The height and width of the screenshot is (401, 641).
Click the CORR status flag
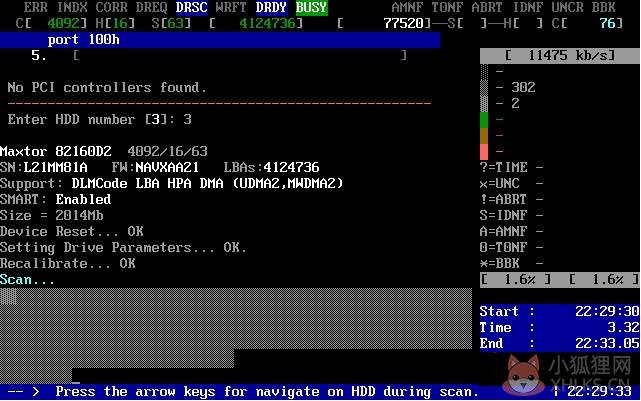[x=111, y=7]
